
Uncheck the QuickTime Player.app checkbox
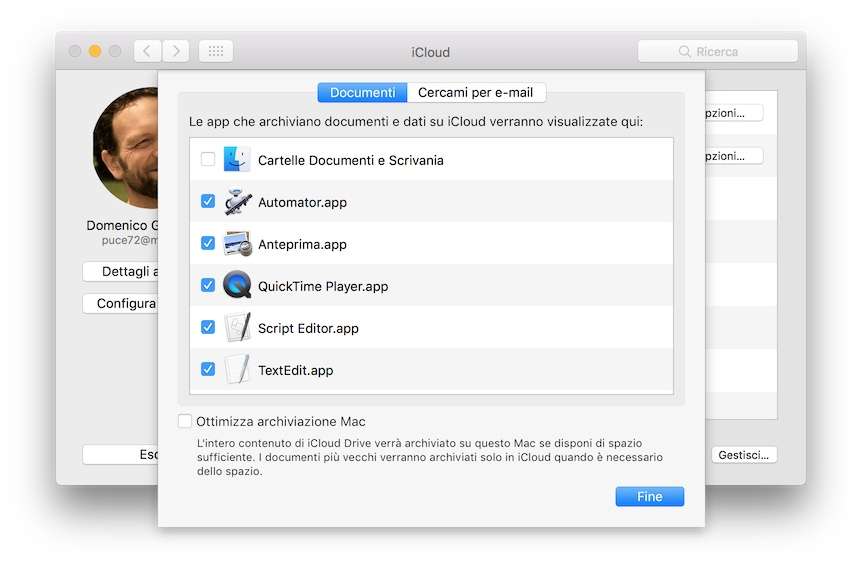coord(208,286)
